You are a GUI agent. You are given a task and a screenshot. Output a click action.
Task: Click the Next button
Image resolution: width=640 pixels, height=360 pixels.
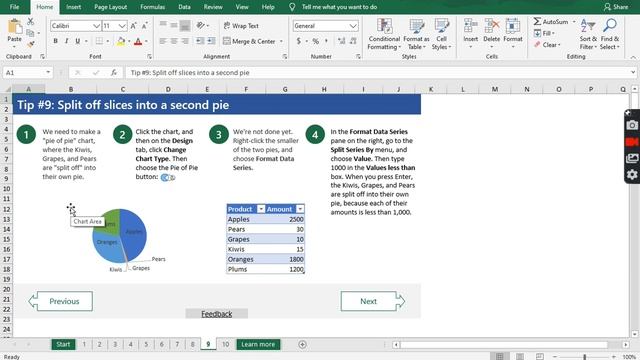tap(373, 301)
